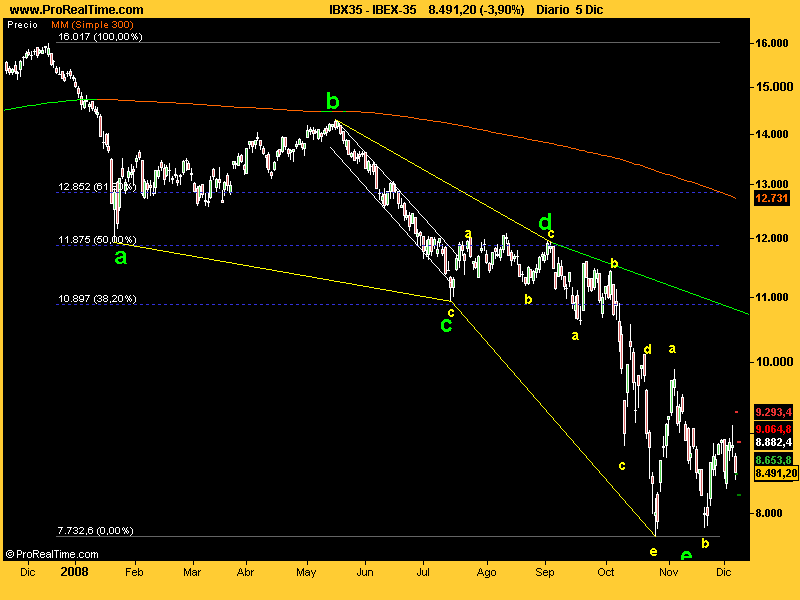800x600 pixels.
Task: Click the 11.875 (50,00%) Fibonacci level label
Action: [97, 240]
